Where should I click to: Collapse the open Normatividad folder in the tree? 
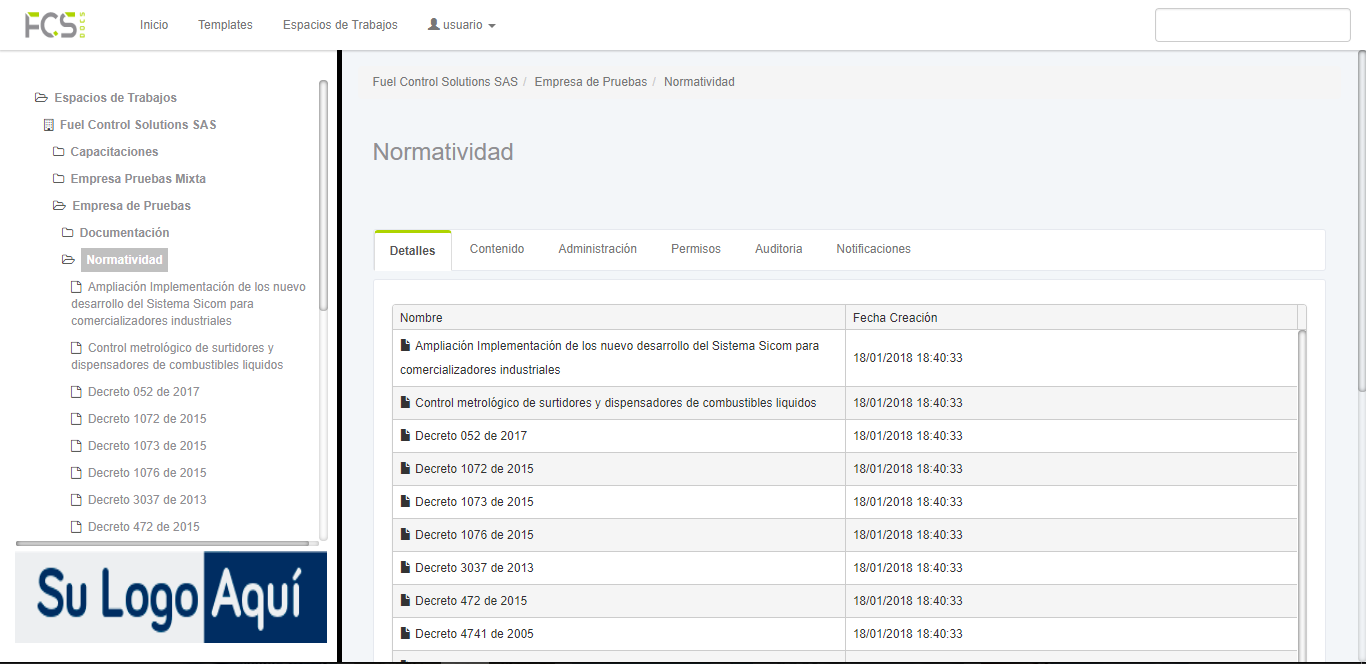[x=68, y=260]
